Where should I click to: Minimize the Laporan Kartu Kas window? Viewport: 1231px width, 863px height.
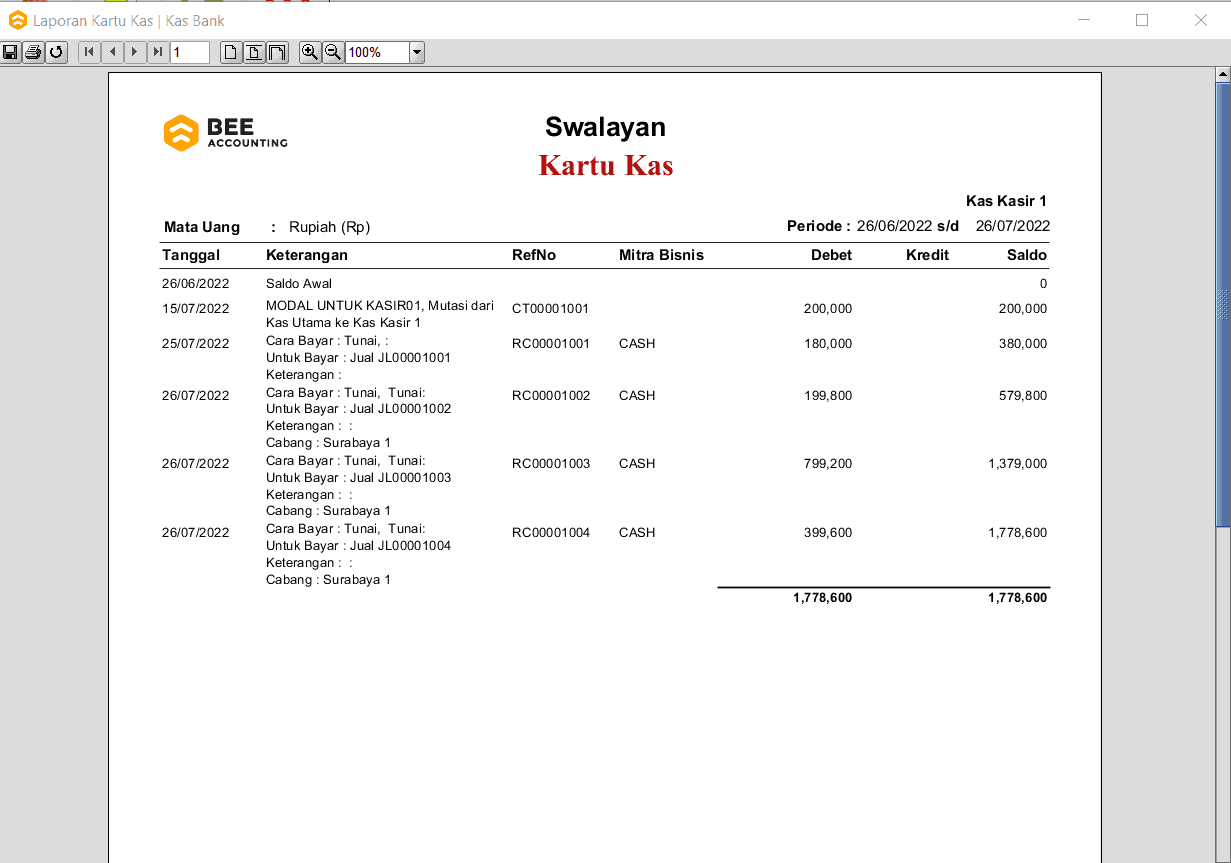pos(1083,20)
